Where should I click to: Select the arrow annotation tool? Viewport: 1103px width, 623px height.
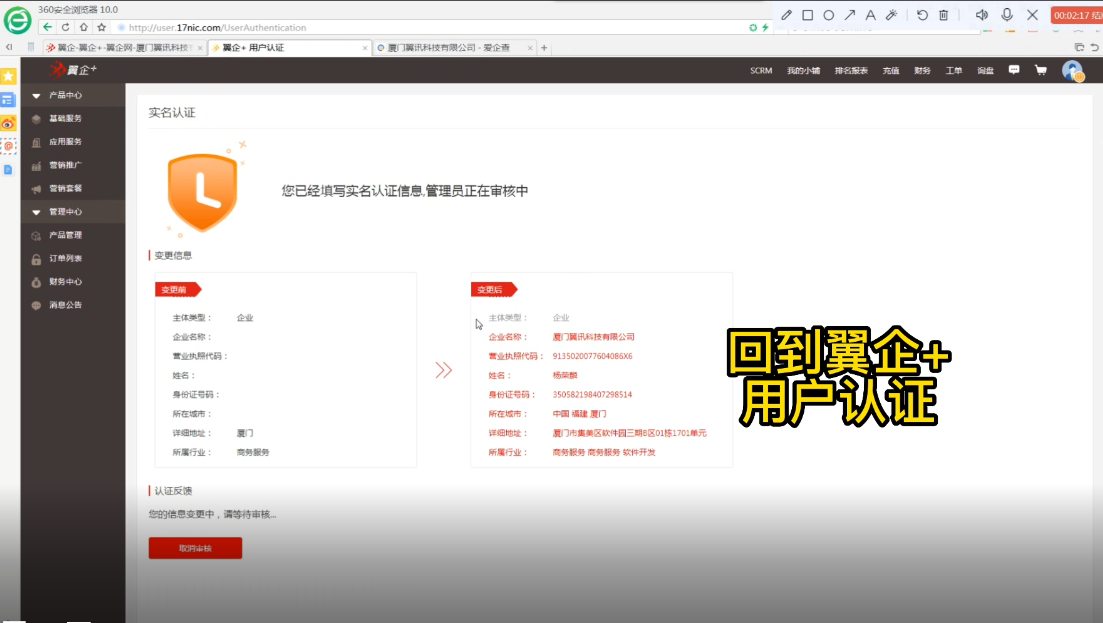coord(850,15)
